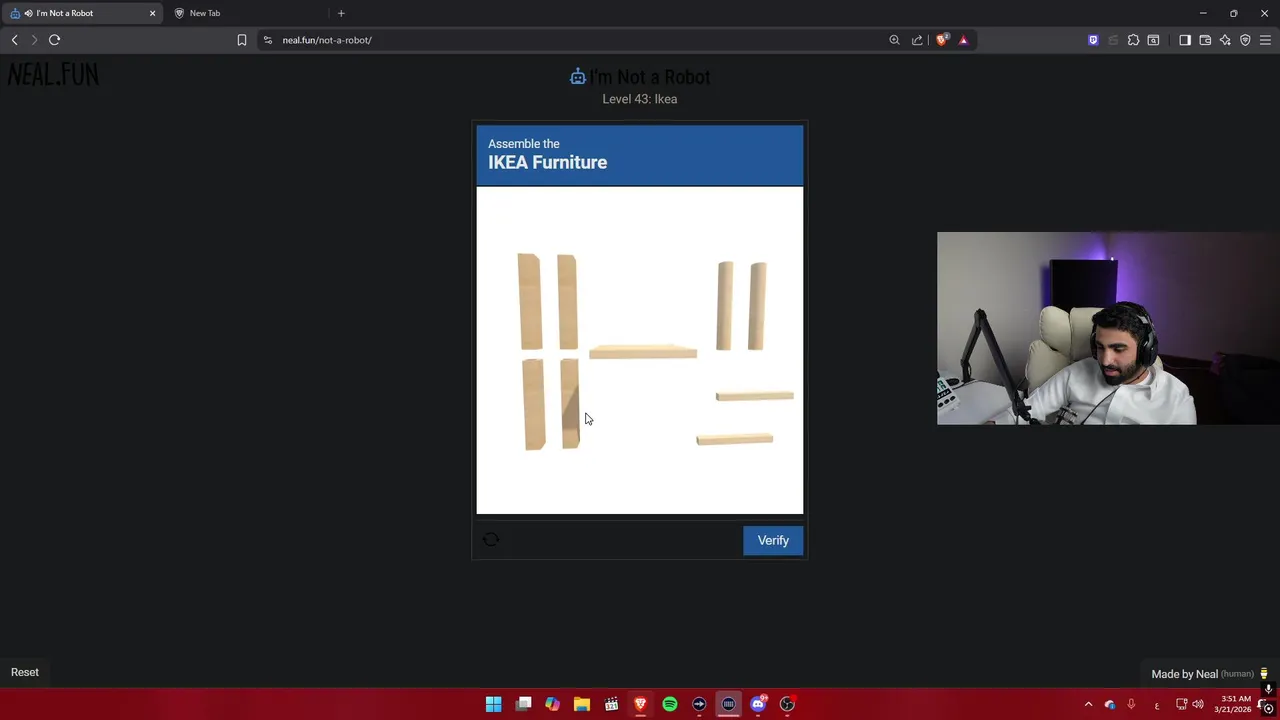This screenshot has height=720, width=1280.
Task: Click the refresh captcha icon
Action: coord(490,540)
